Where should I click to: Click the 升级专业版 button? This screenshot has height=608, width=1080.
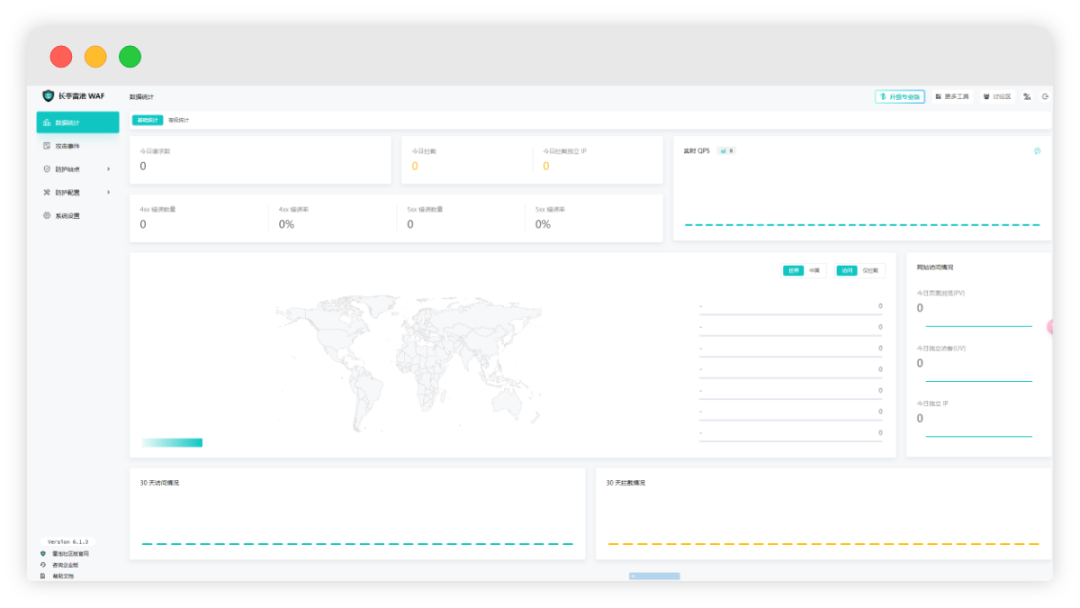900,96
